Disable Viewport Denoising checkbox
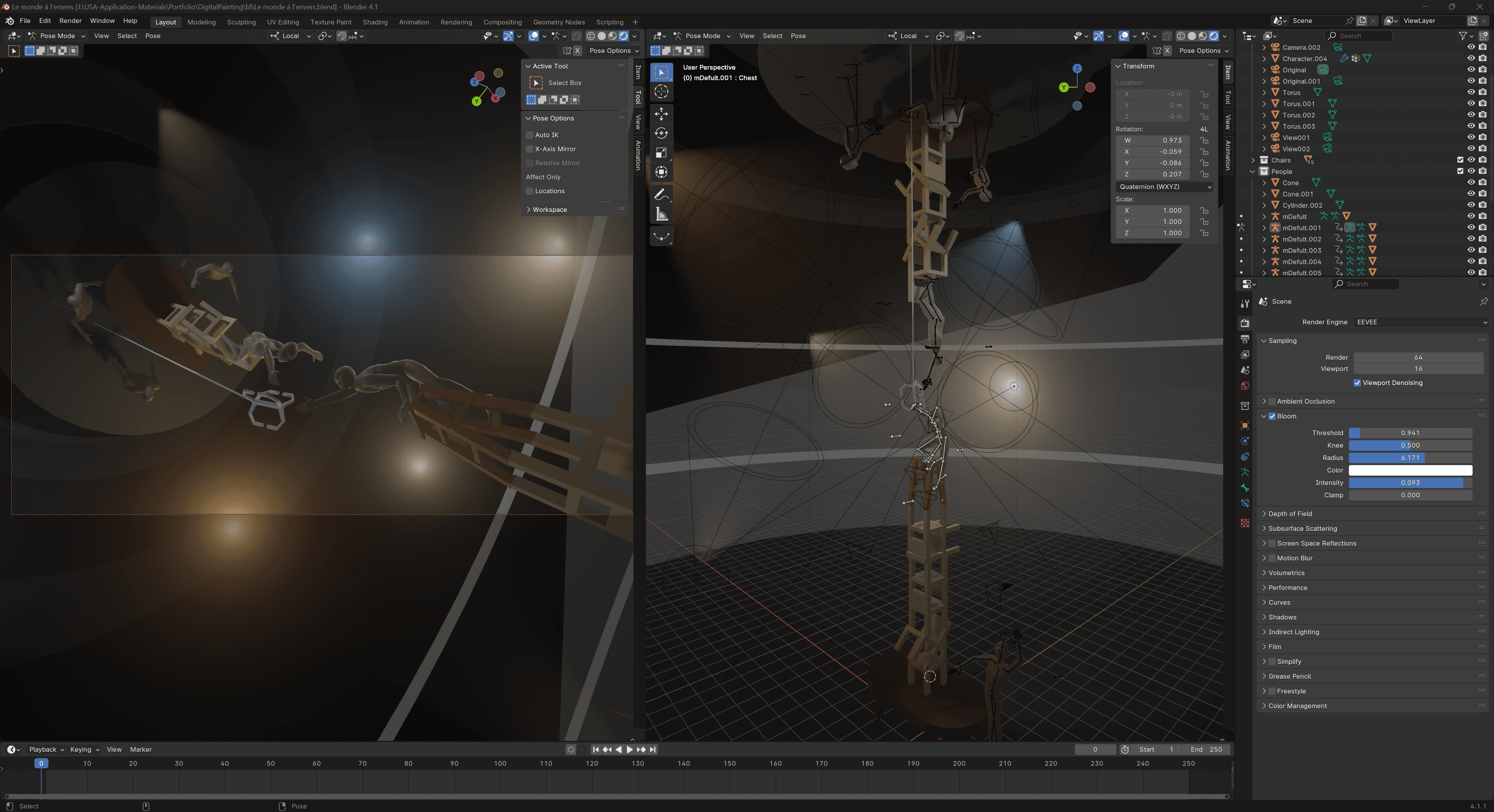Viewport: 1494px width, 812px height. coord(1357,383)
